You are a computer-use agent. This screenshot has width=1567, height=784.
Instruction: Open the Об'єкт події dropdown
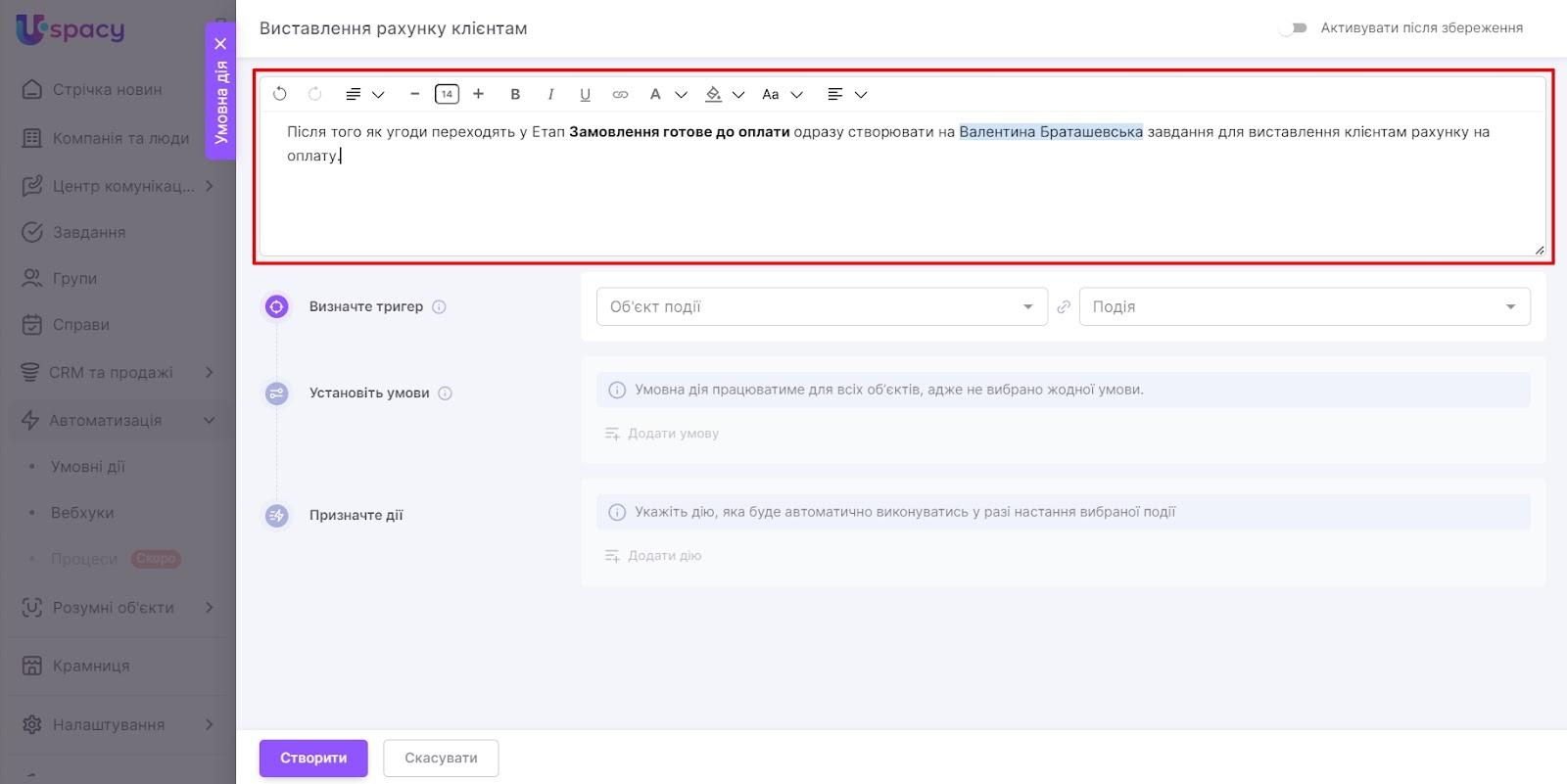point(821,306)
